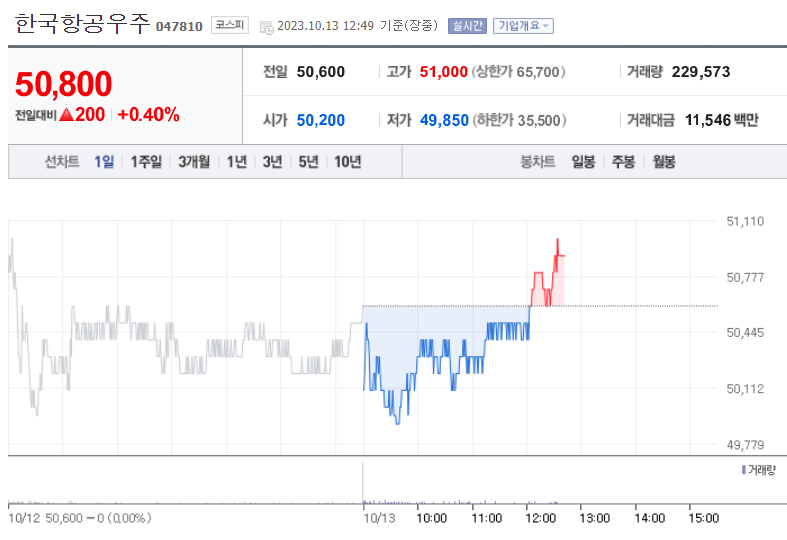Switch to the 3개월 chart period
Screen dimensions: 787x540
point(194,162)
